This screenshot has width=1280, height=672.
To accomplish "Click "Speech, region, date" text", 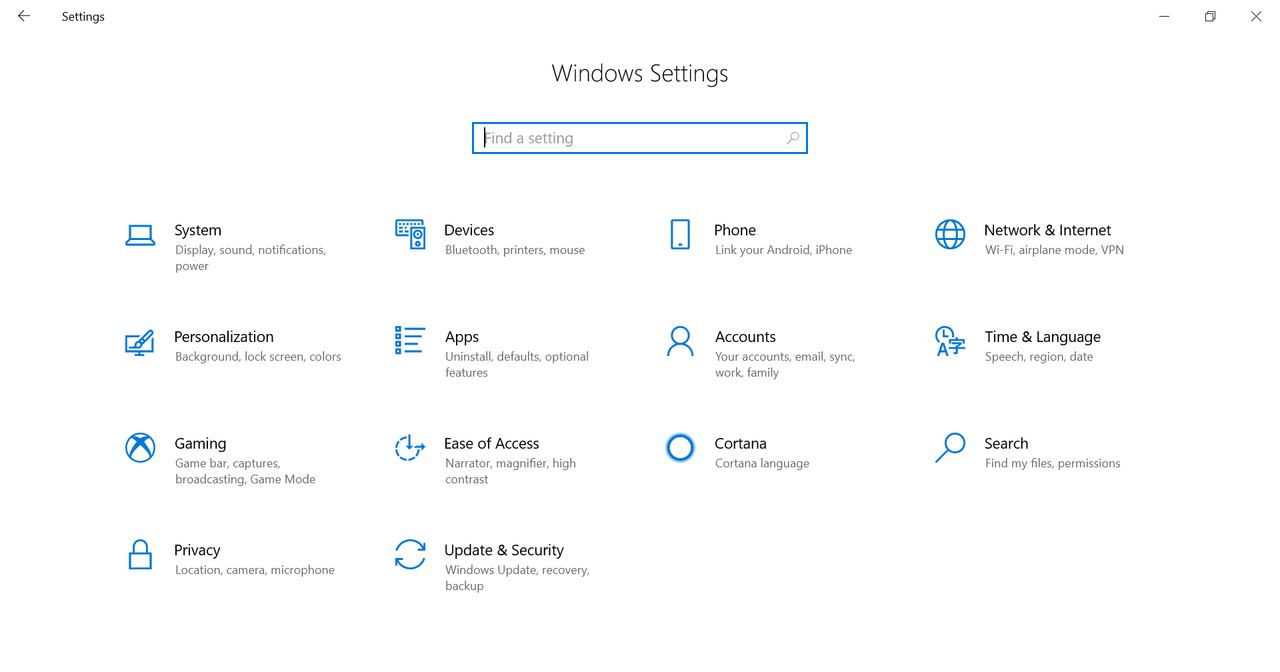I will point(1039,357).
